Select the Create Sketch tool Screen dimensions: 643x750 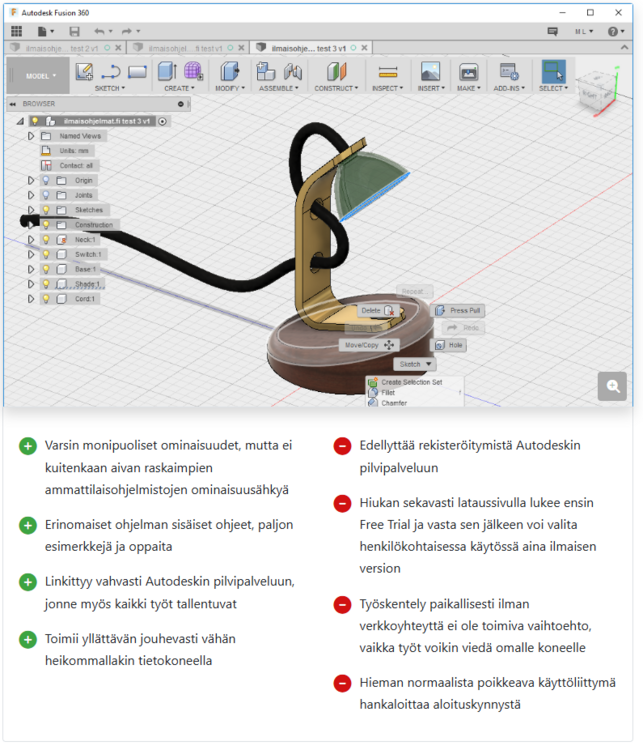(84, 72)
